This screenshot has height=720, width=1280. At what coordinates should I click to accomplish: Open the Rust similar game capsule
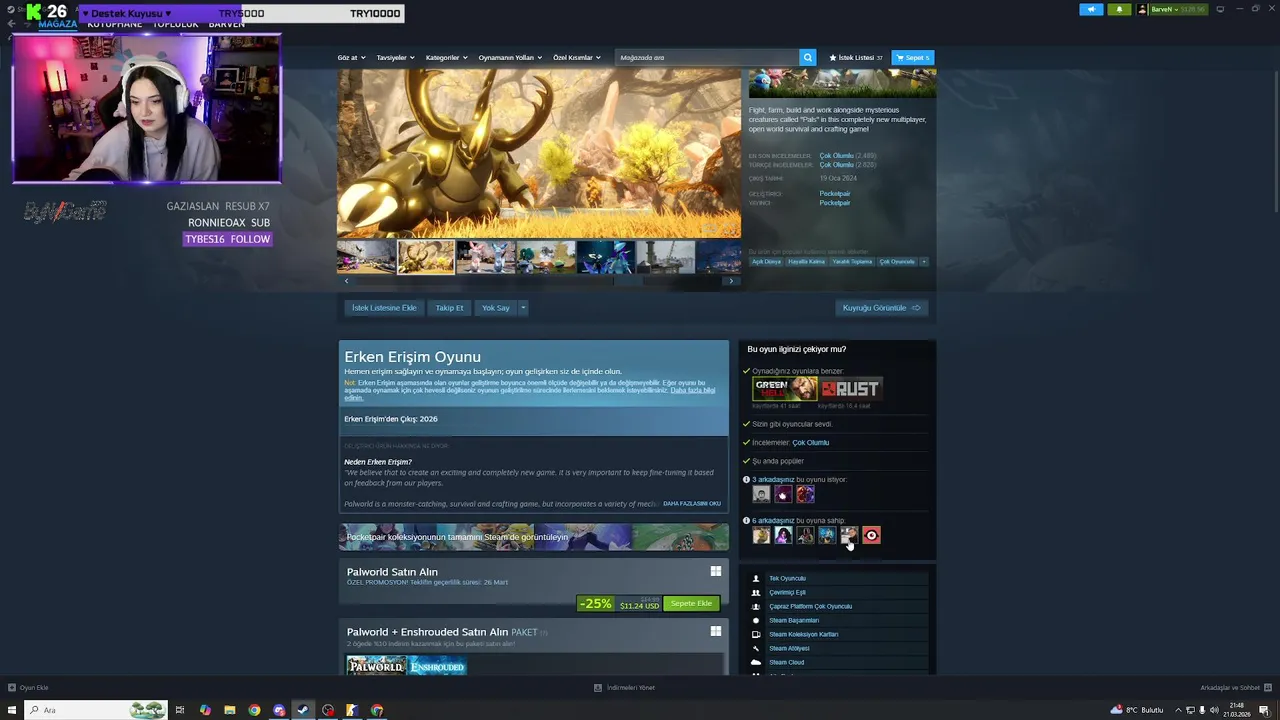point(850,389)
